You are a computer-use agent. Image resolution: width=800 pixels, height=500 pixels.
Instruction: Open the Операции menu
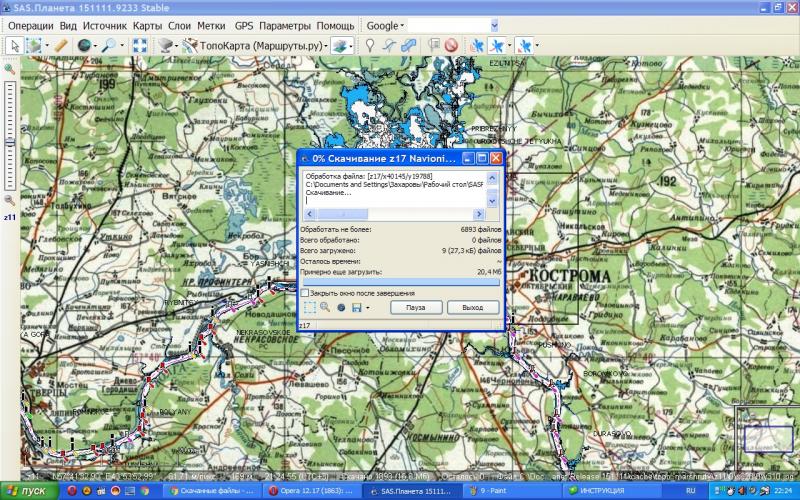(x=31, y=26)
